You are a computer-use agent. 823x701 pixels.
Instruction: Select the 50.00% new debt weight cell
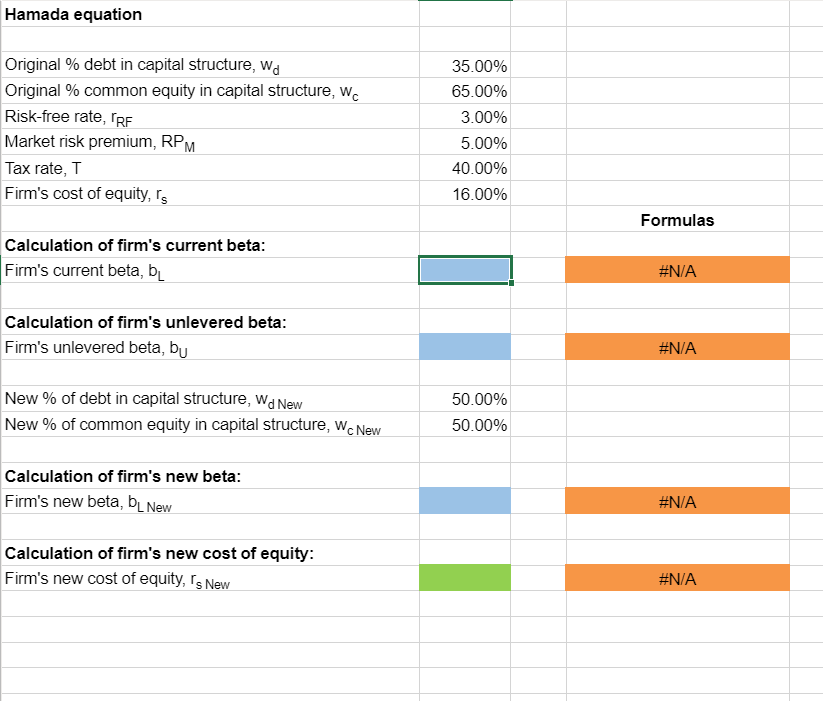[x=464, y=399]
